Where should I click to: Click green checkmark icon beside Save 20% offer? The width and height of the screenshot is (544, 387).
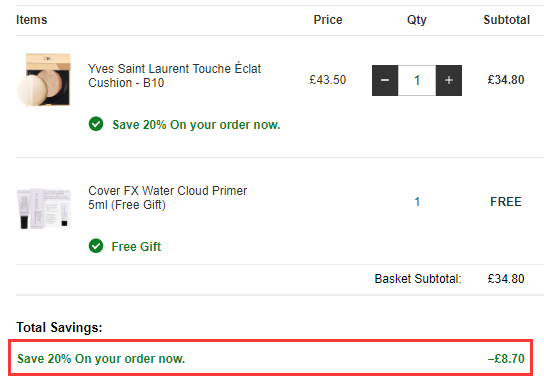[96, 124]
